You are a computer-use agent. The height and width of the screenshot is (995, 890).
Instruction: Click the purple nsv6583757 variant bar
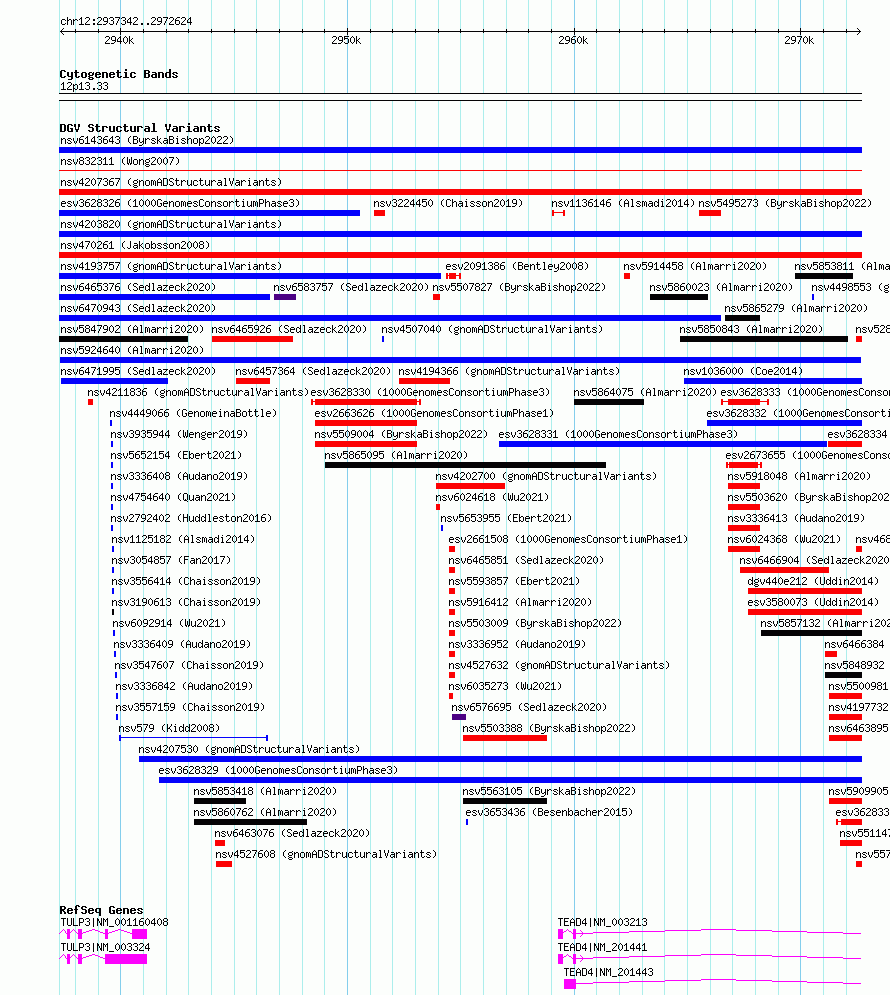click(285, 297)
